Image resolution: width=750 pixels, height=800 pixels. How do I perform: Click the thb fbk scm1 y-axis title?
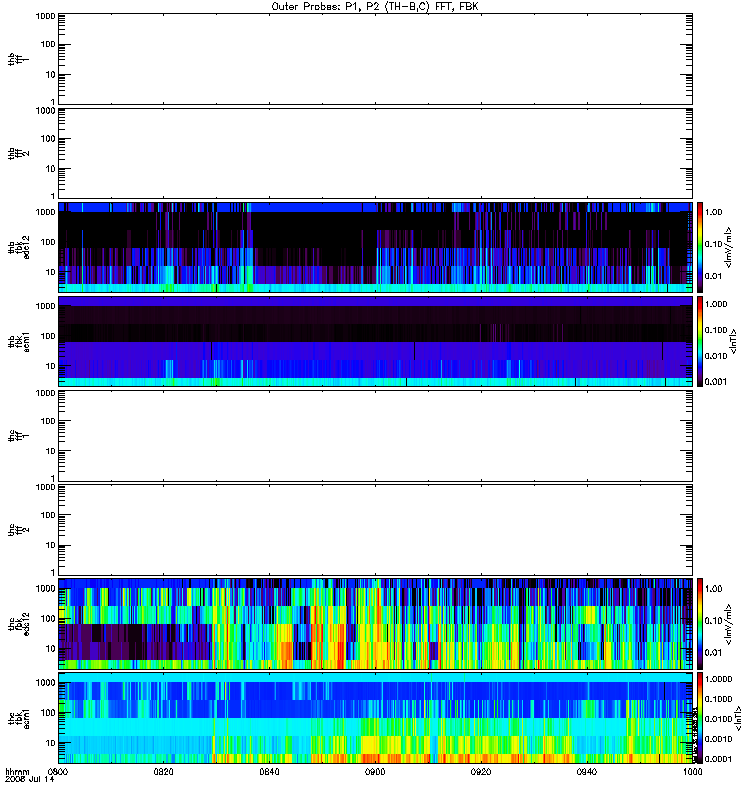pyautogui.click(x=18, y=342)
